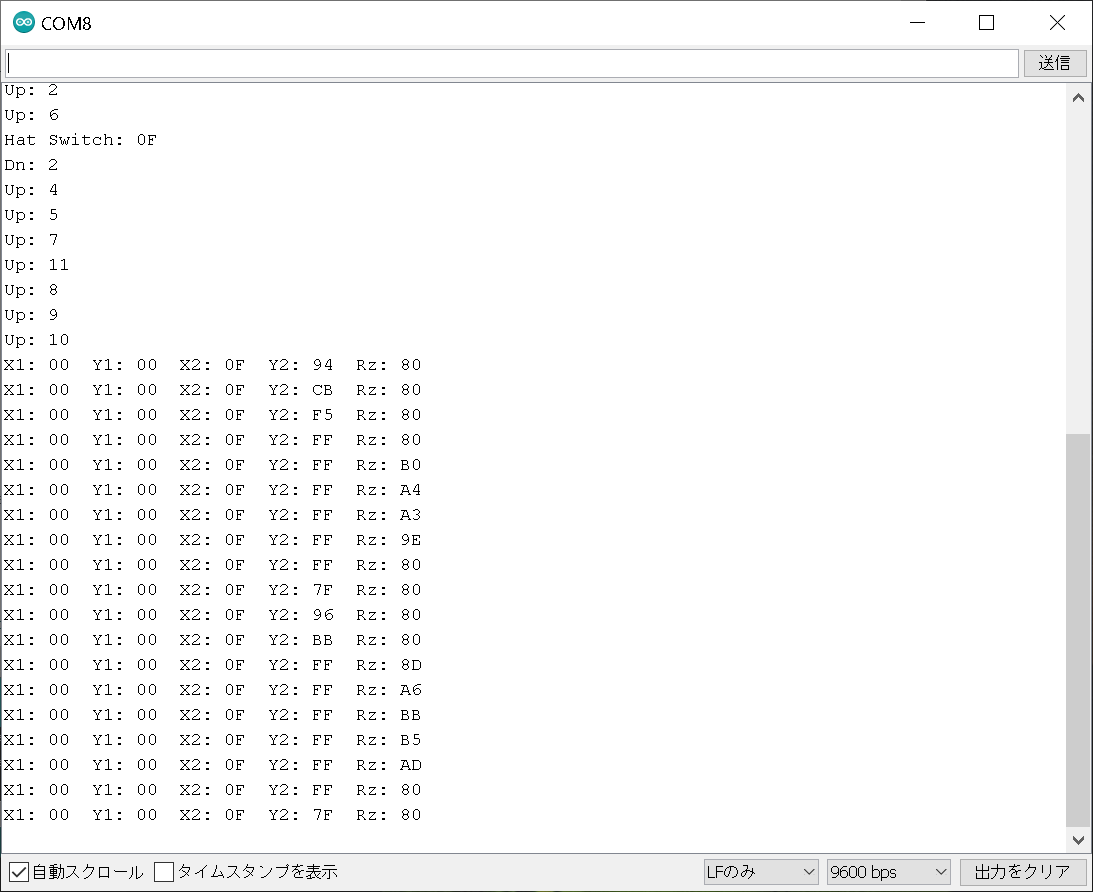Screen dimensions: 1093x892
Task: Click the Y2 value '94'
Action: pos(323,365)
